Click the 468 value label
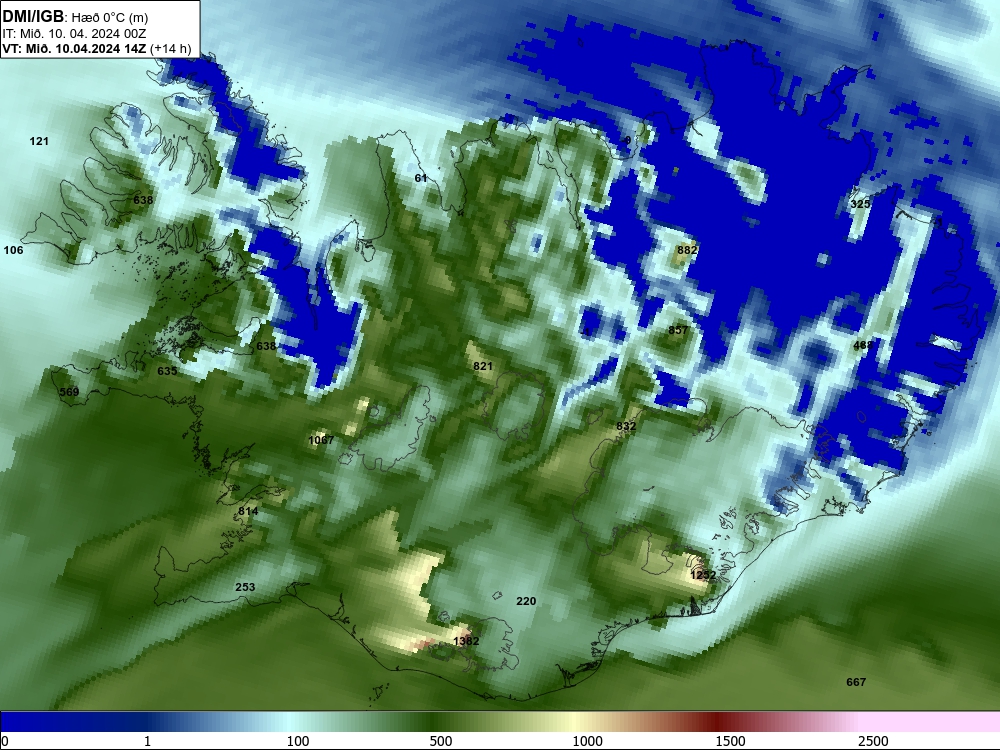Screen dimensions: 1000x750 click(863, 345)
